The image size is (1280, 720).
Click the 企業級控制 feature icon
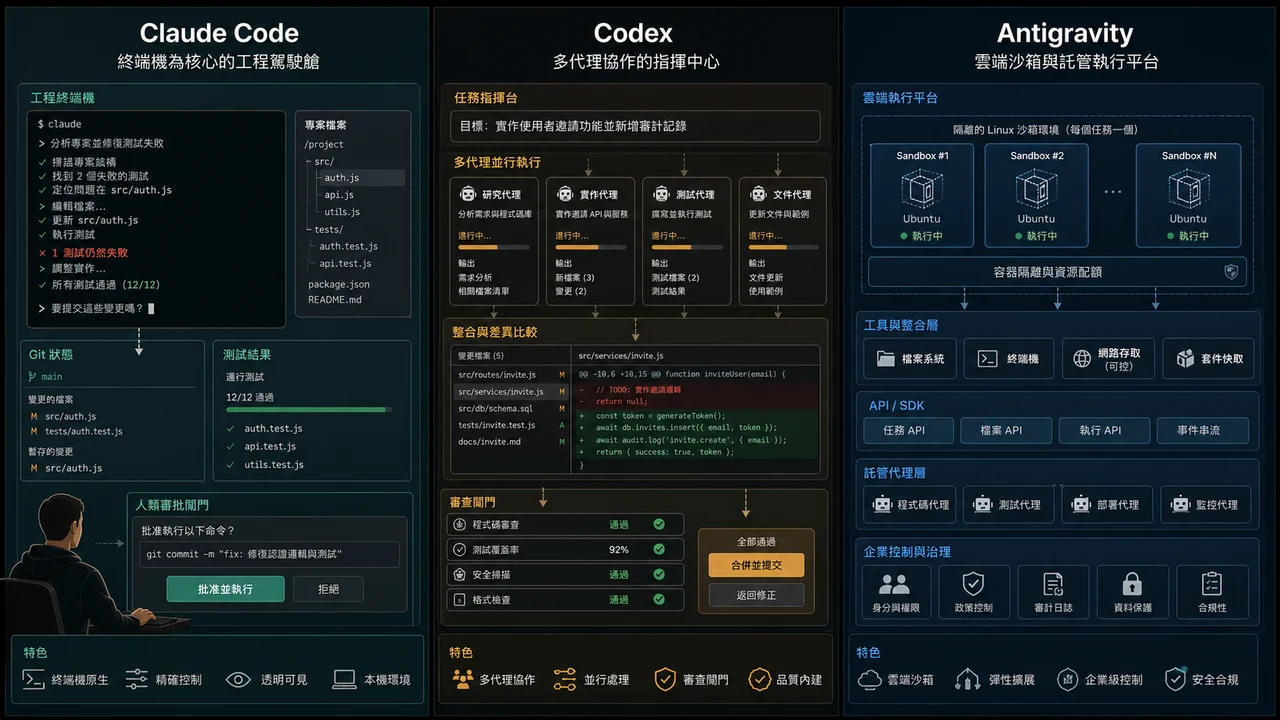pyautogui.click(x=1068, y=679)
